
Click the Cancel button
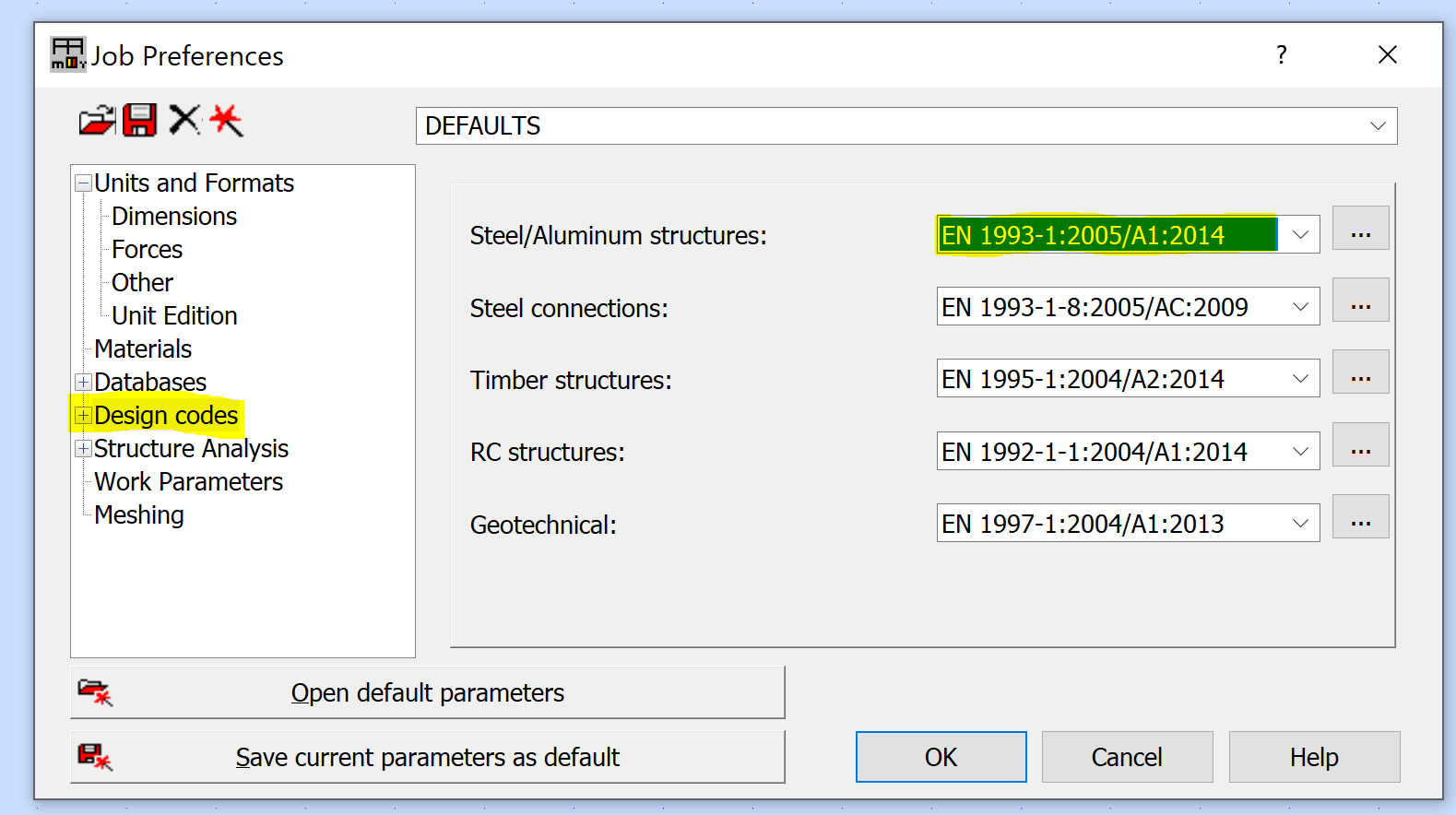(1127, 757)
